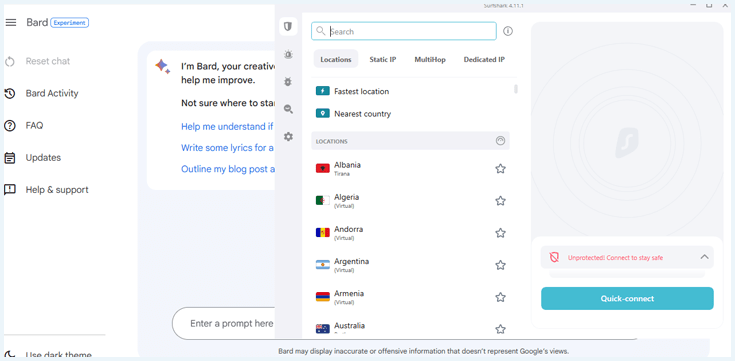Select the Algeria location name

346,197
